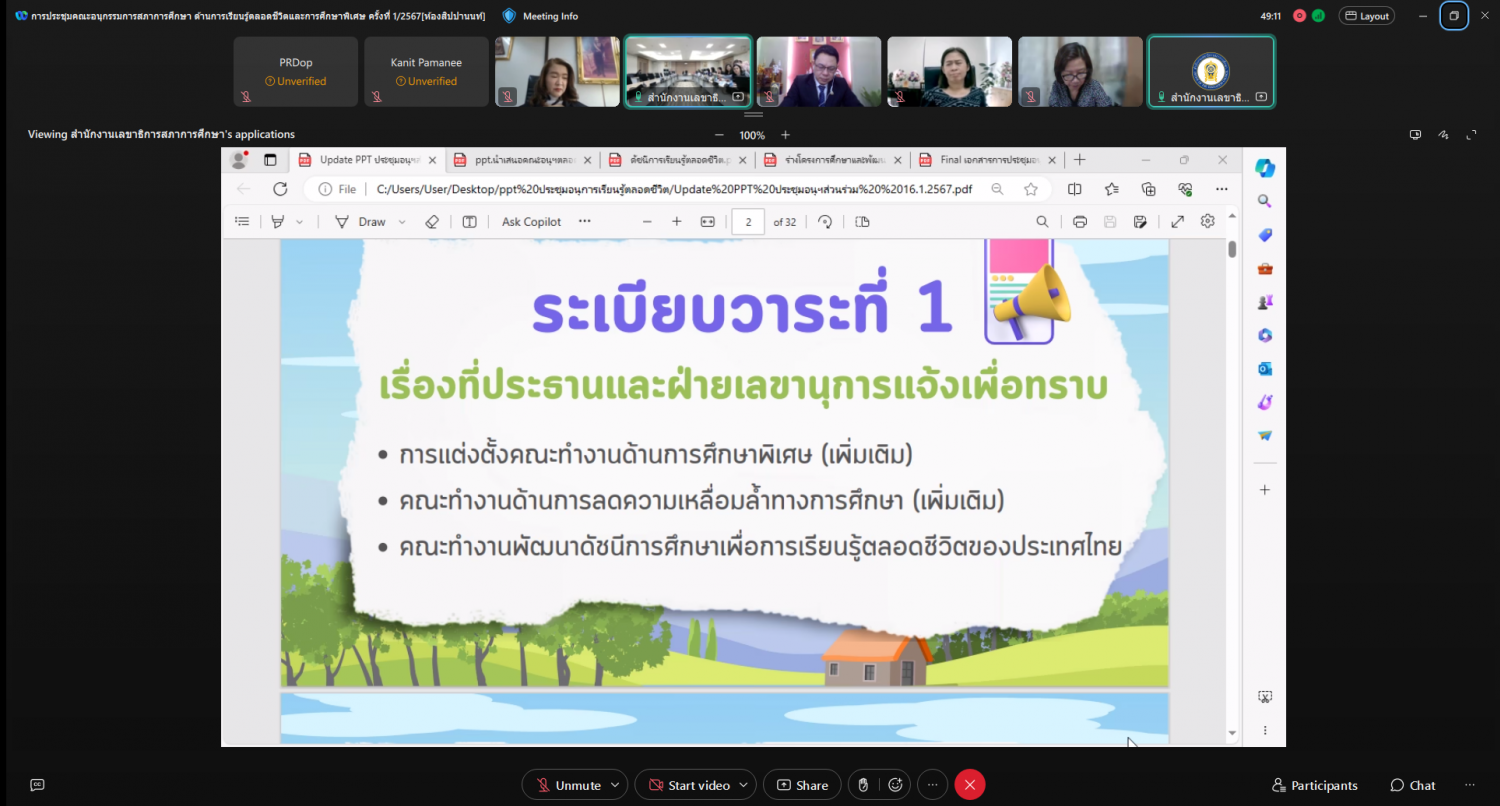Print the PDF document
This screenshot has width=1500, height=806.
[1080, 222]
